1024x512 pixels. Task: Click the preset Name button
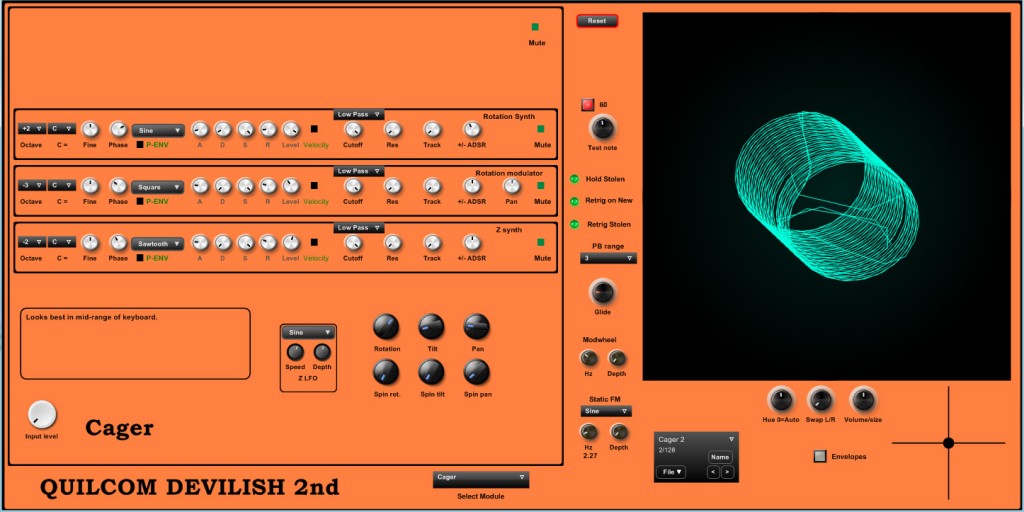coord(720,457)
